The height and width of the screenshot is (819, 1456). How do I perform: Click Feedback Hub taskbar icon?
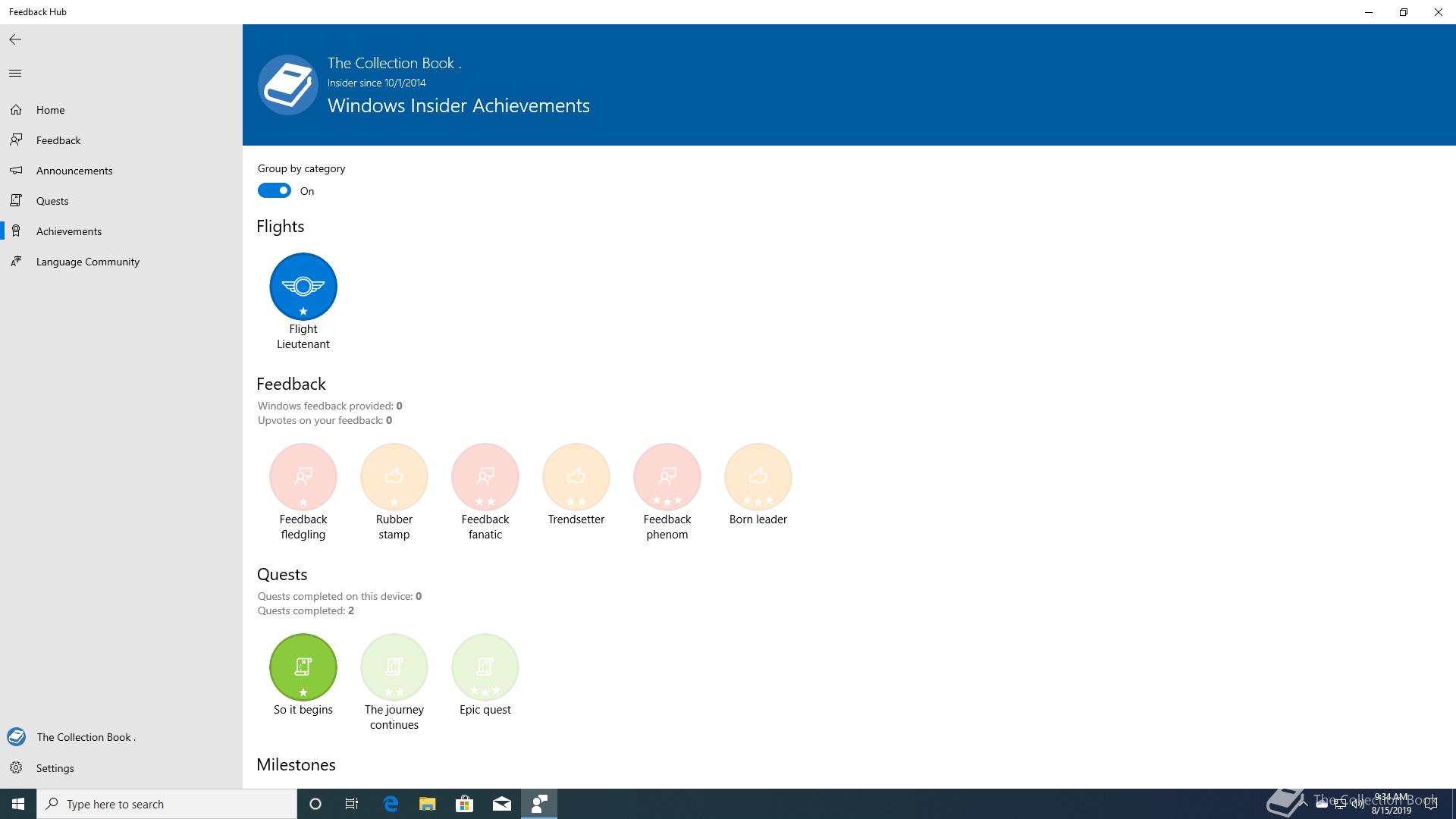click(539, 804)
